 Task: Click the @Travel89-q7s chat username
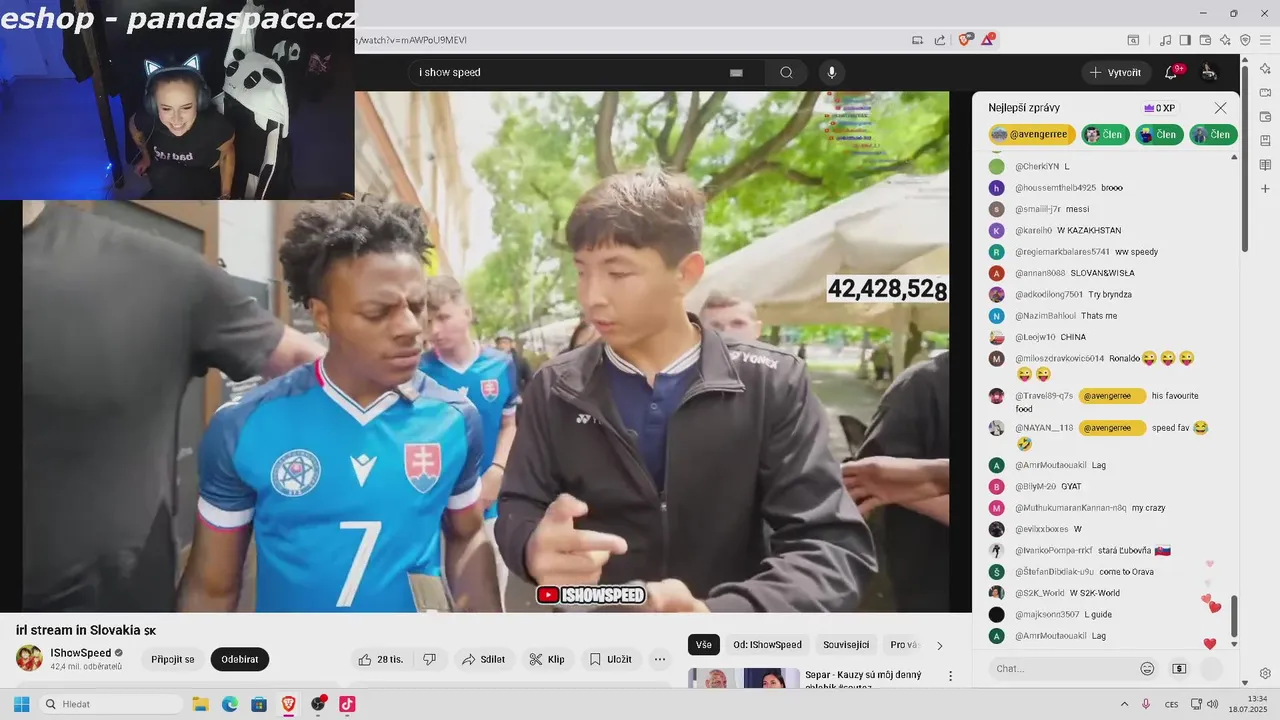click(1044, 396)
